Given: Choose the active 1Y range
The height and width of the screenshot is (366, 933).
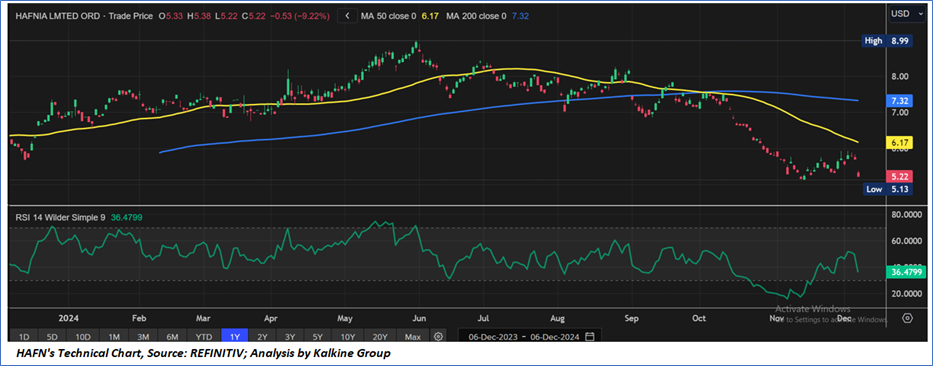Looking at the screenshot, I should point(233,337).
